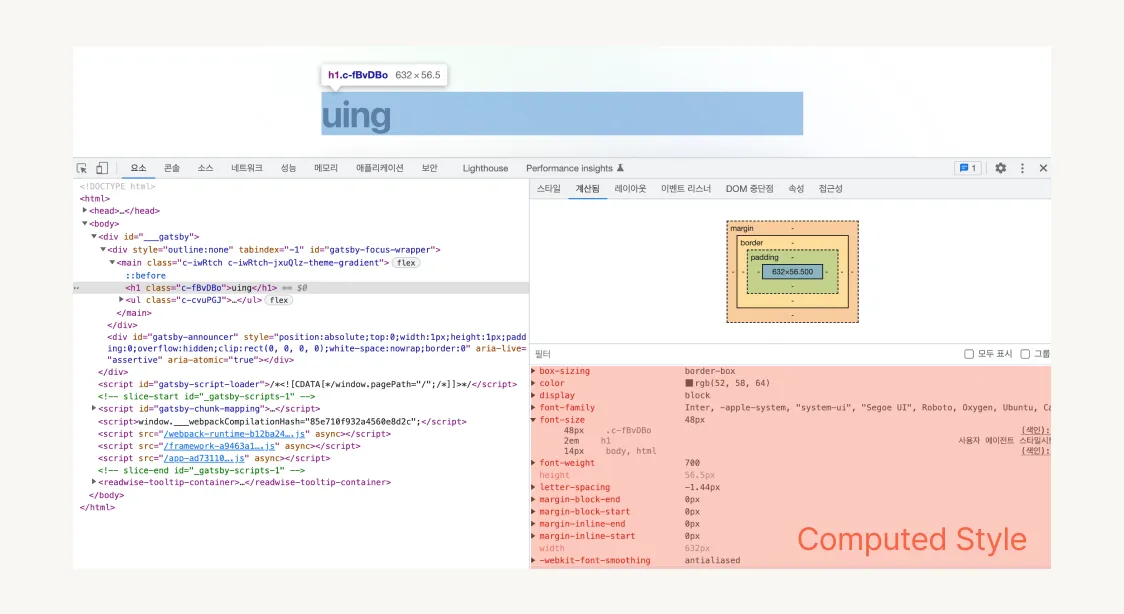Switch to the 요소 tab

138,168
